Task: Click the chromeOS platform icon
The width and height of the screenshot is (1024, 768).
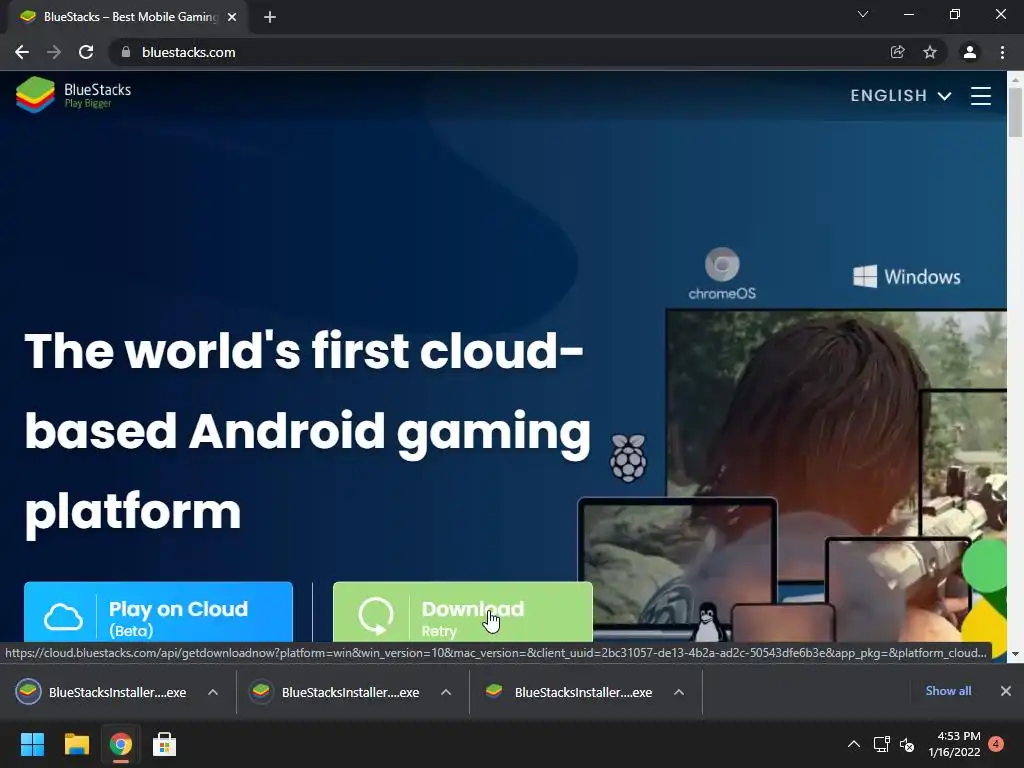Action: pos(722,274)
